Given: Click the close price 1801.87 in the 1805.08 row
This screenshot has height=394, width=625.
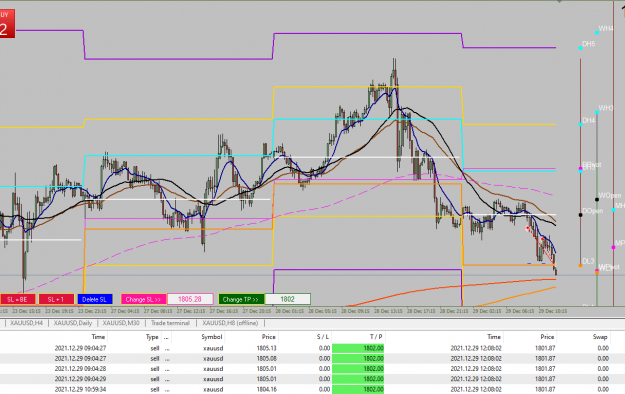Looking at the screenshot, I should coord(545,359).
